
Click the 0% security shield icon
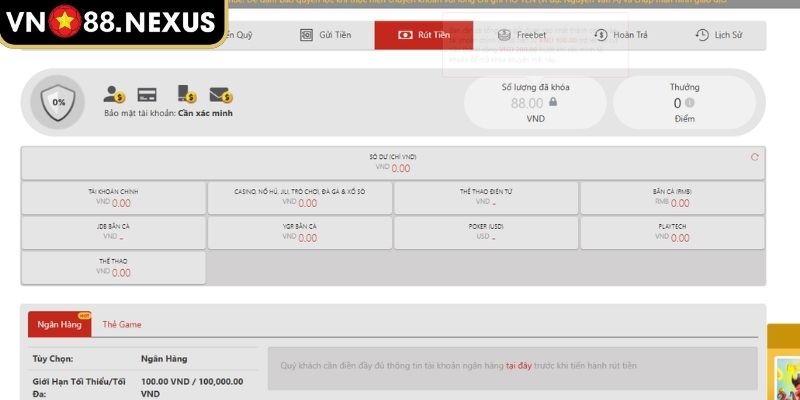click(x=58, y=102)
